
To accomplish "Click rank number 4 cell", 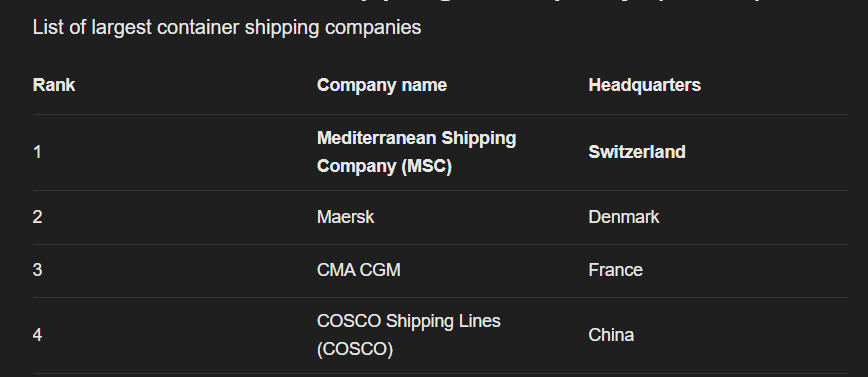I will click(x=37, y=335).
